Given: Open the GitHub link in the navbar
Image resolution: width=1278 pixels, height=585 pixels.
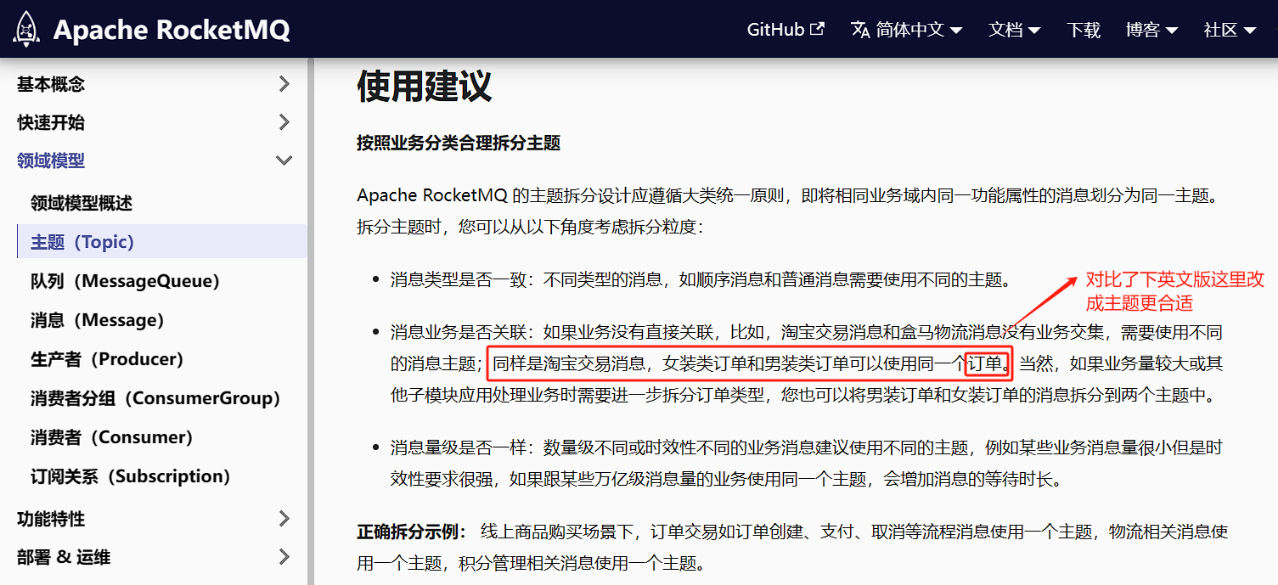Looking at the screenshot, I should coord(786,30).
